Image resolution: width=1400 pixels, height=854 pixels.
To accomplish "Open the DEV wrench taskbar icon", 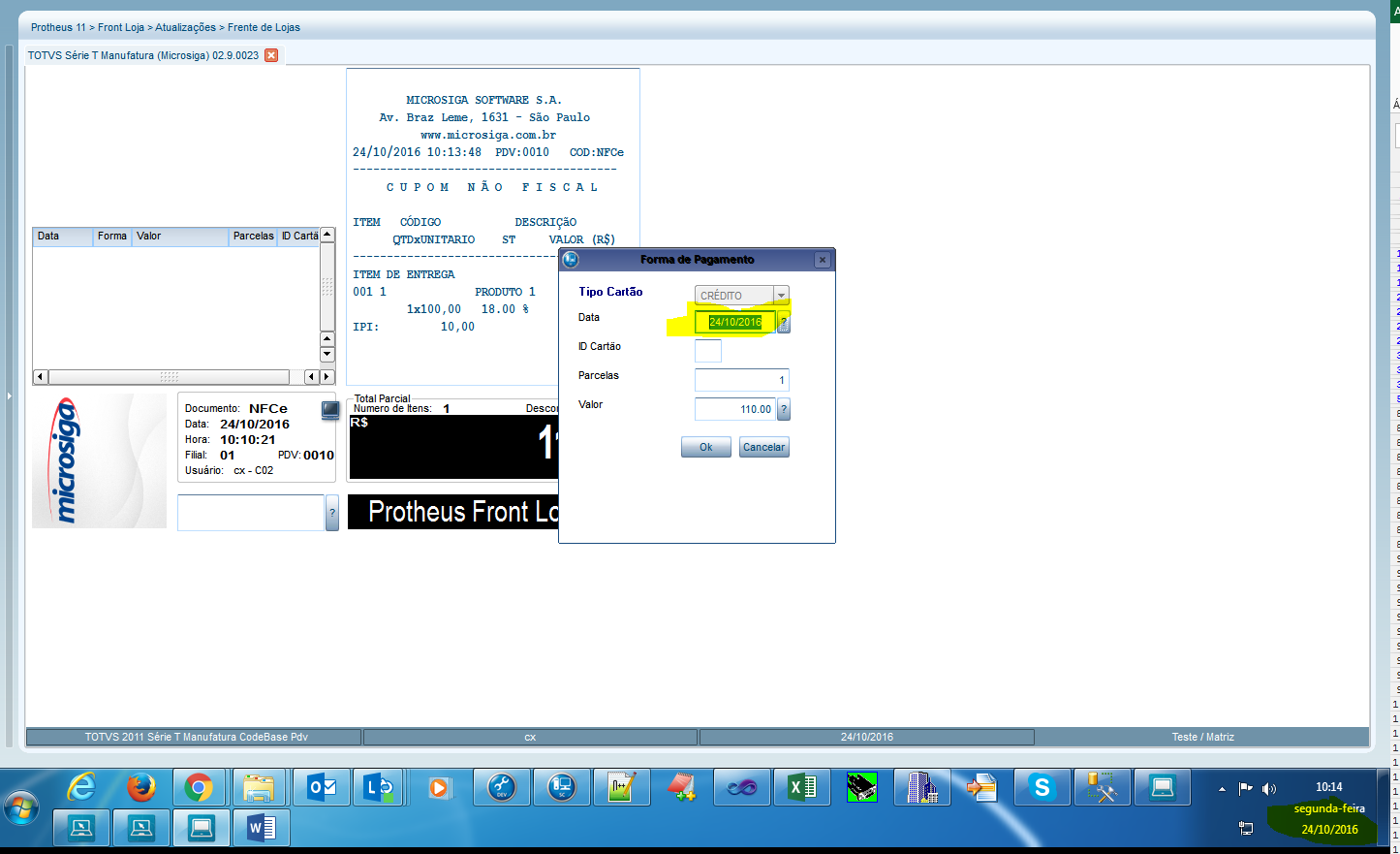I will tap(501, 787).
